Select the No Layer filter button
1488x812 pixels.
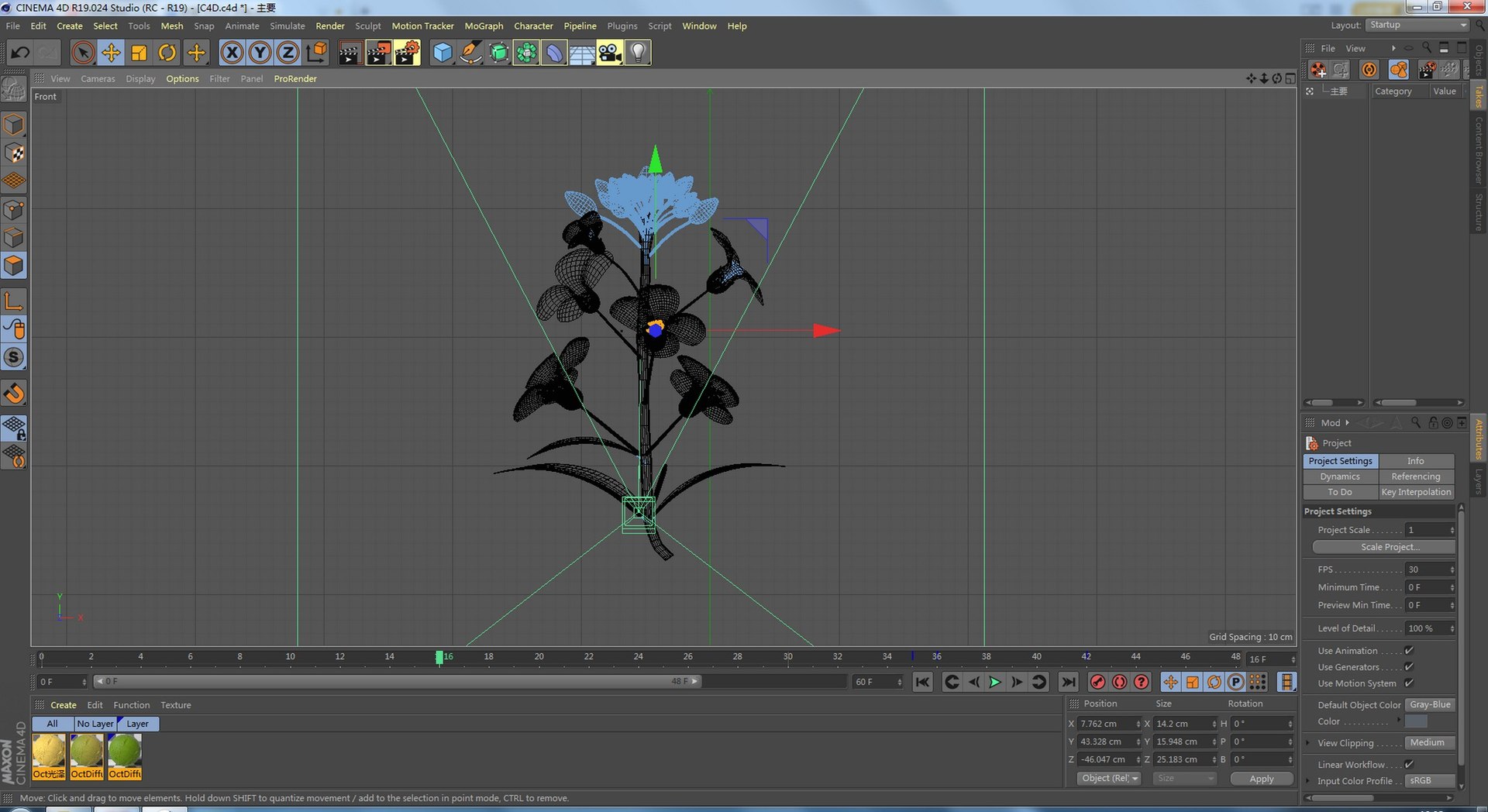coord(95,724)
